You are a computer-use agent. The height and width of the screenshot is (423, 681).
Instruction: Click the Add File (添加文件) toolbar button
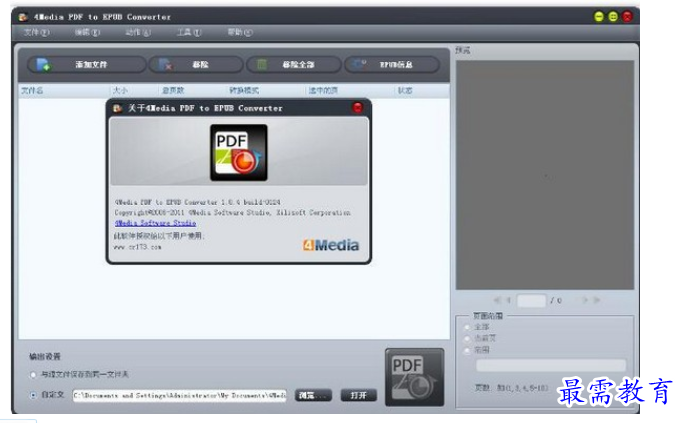click(x=86, y=65)
